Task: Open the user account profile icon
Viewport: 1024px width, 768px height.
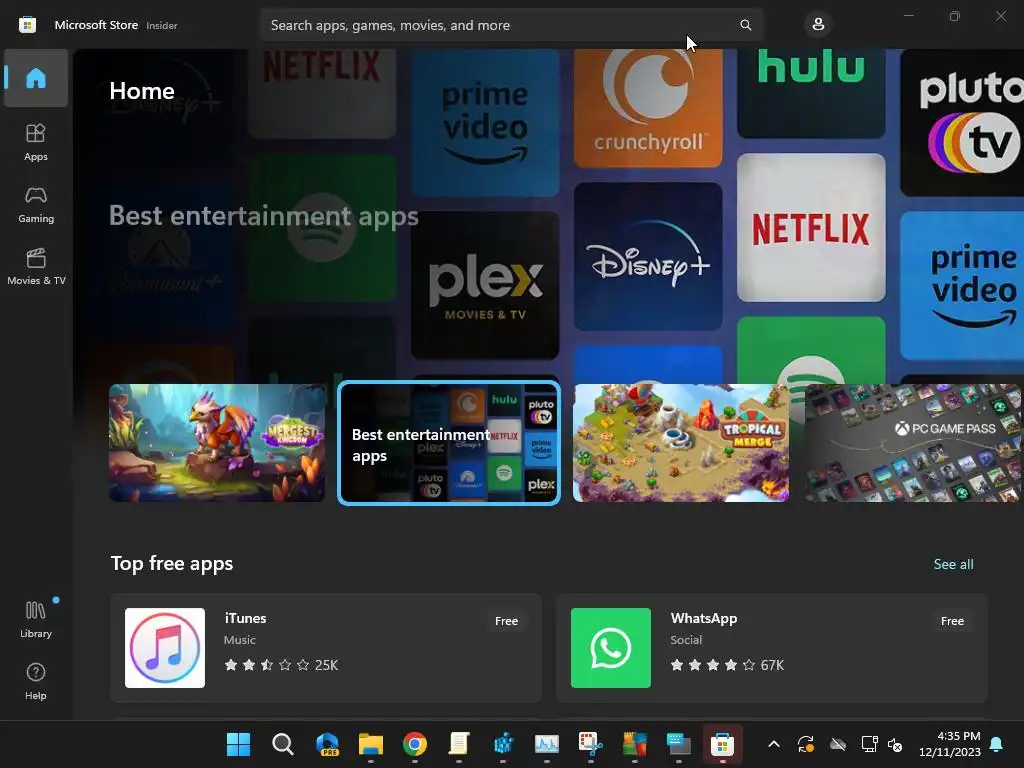Action: tap(818, 25)
